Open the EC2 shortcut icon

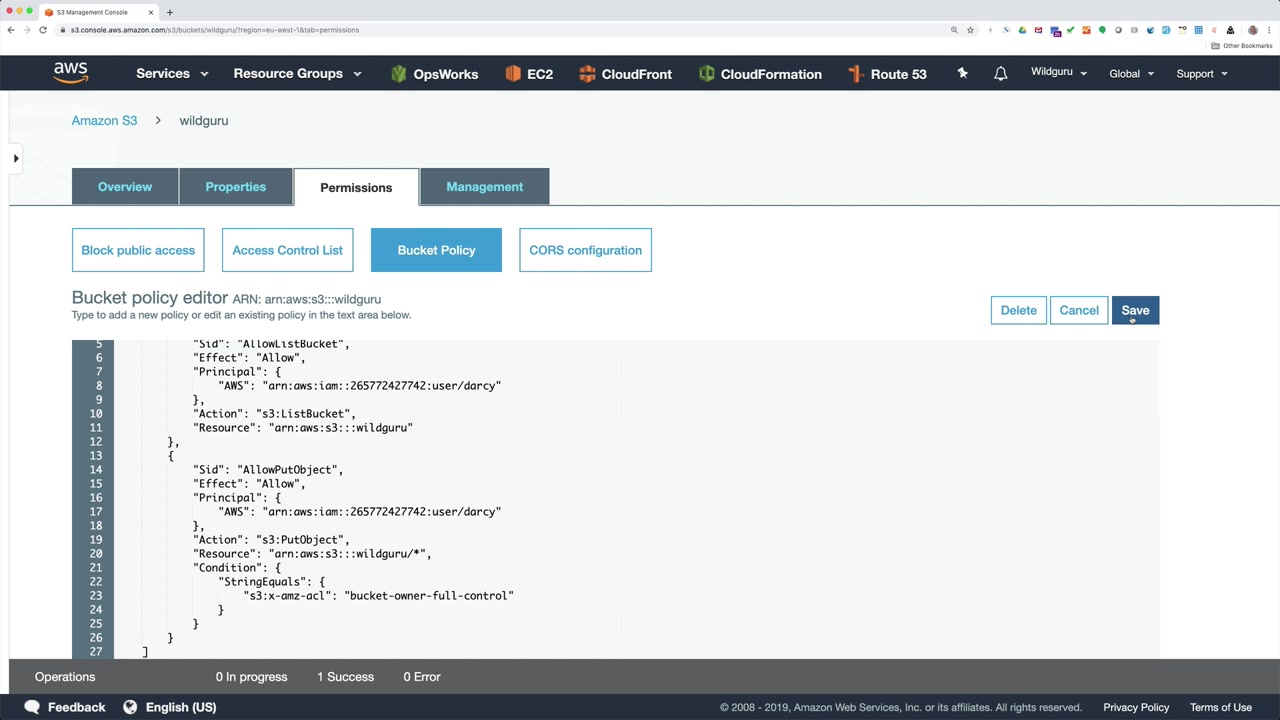[513, 74]
